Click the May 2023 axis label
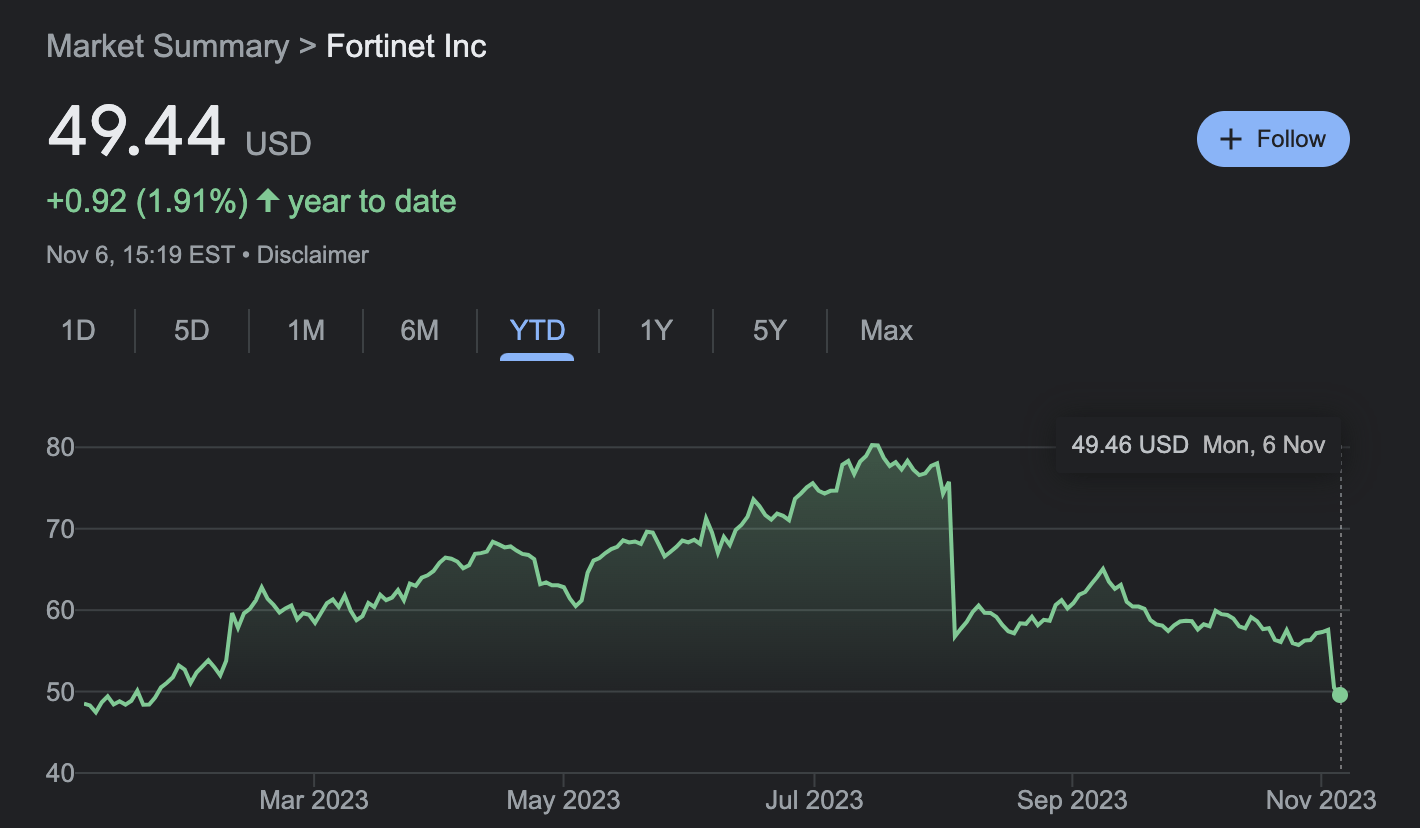The image size is (1420, 828). 564,800
